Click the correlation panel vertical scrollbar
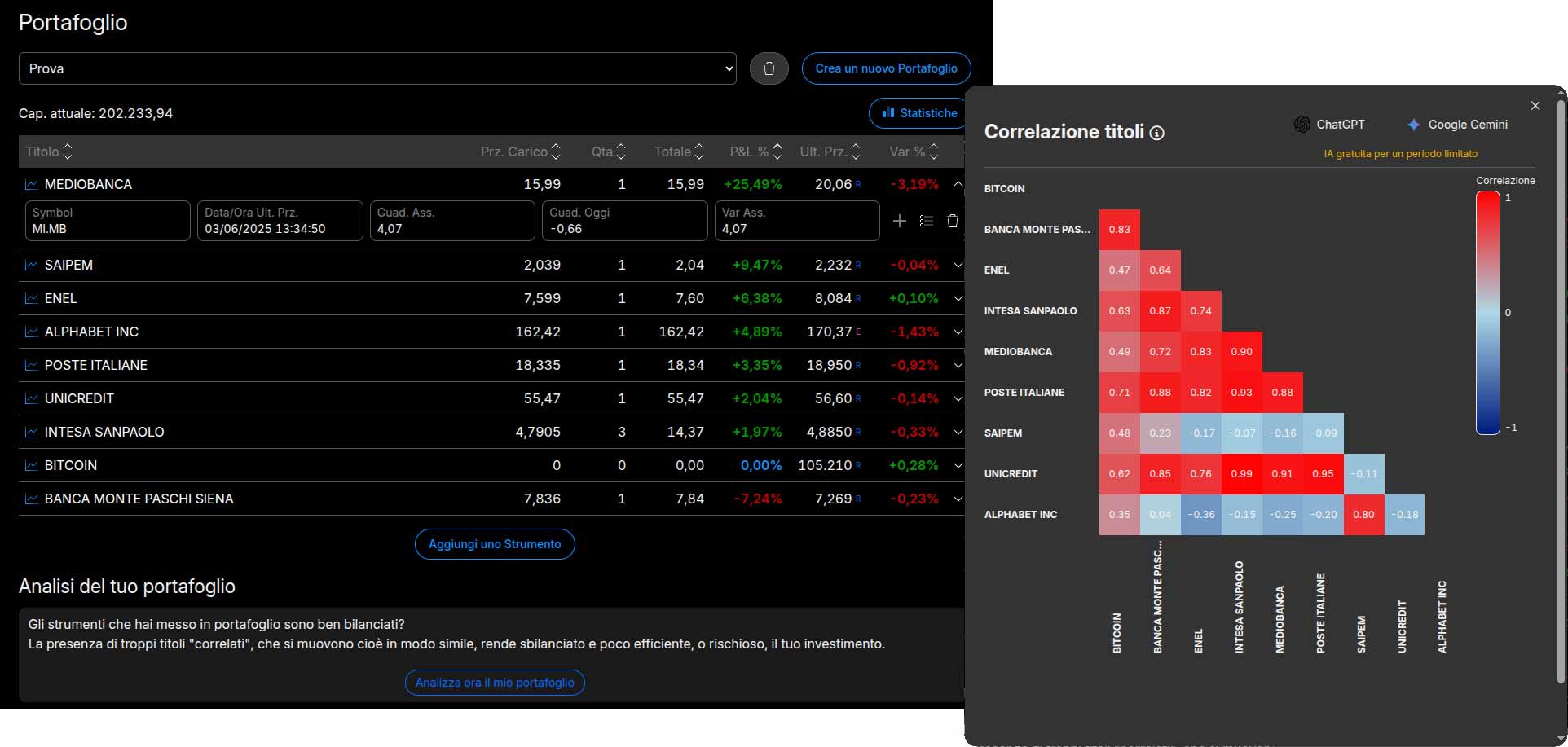This screenshot has width=1568, height=747. coord(1561,391)
